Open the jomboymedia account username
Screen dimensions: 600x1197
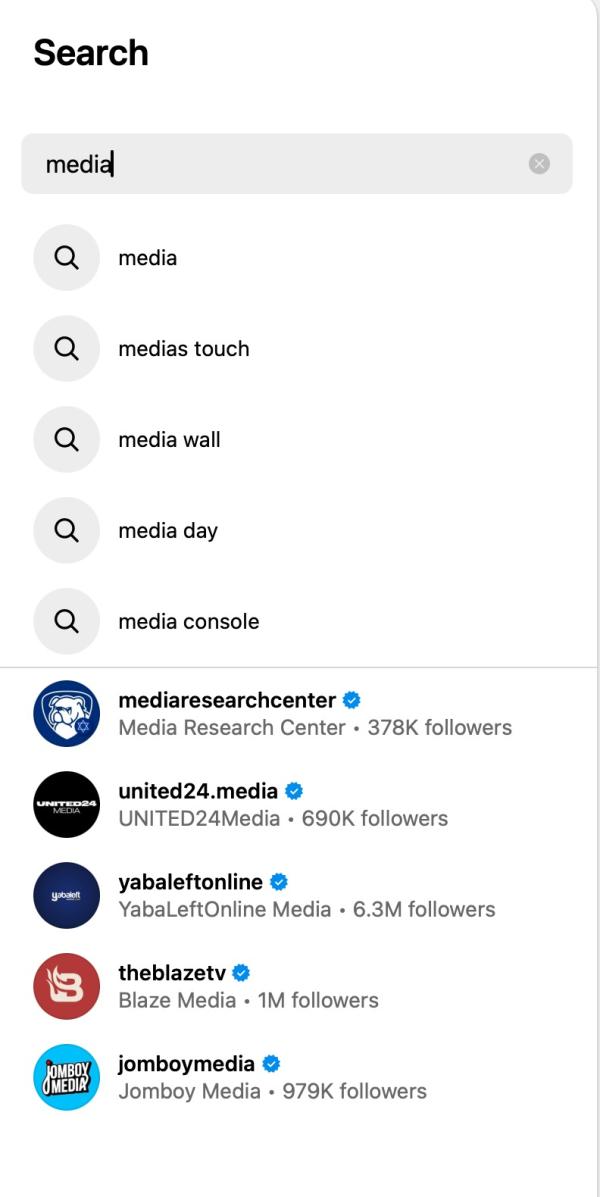[186, 1064]
